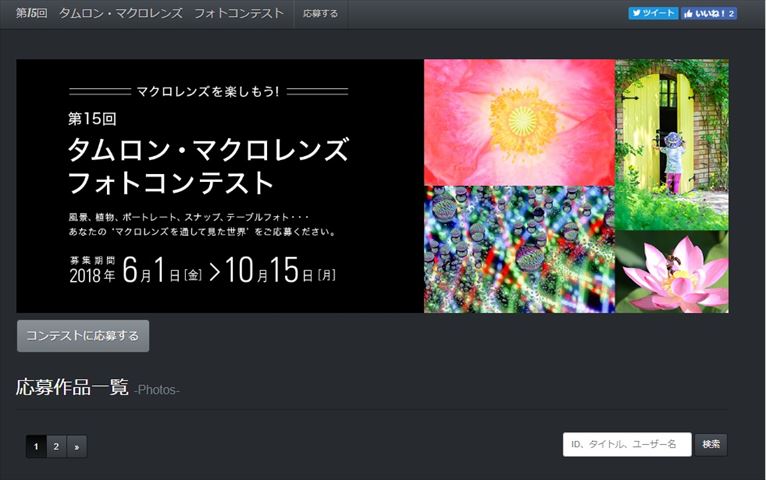Click the 第15回 タムロン・マクロレンズ フォトコンテスト site title
The width and height of the screenshot is (766, 480).
pos(149,13)
